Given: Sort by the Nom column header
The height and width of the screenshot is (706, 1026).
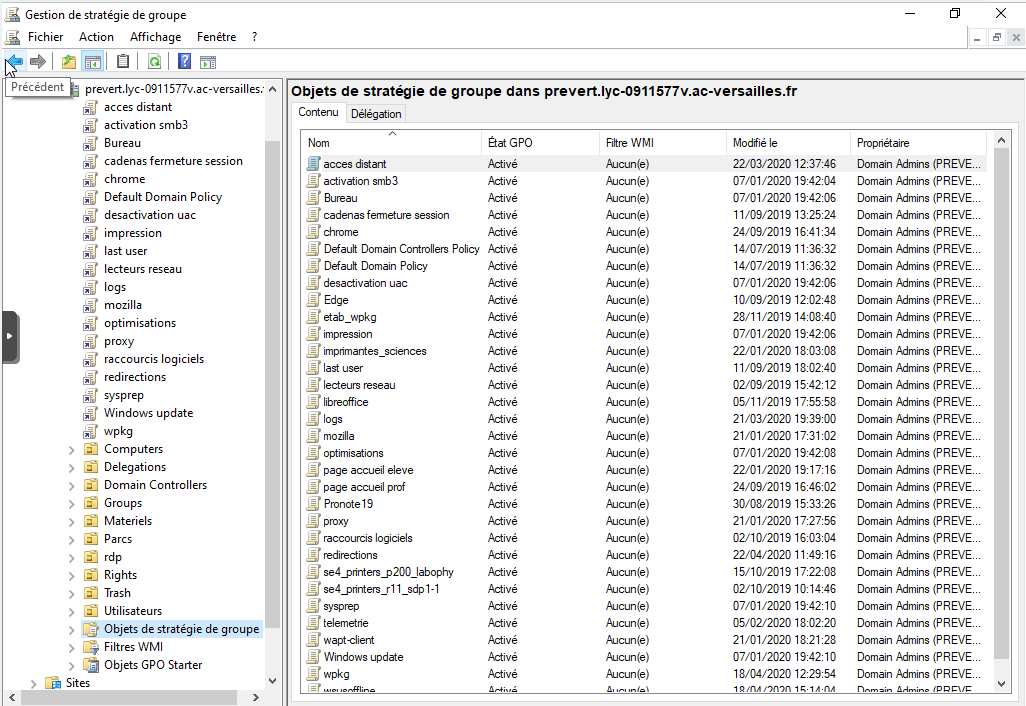Looking at the screenshot, I should 392,143.
